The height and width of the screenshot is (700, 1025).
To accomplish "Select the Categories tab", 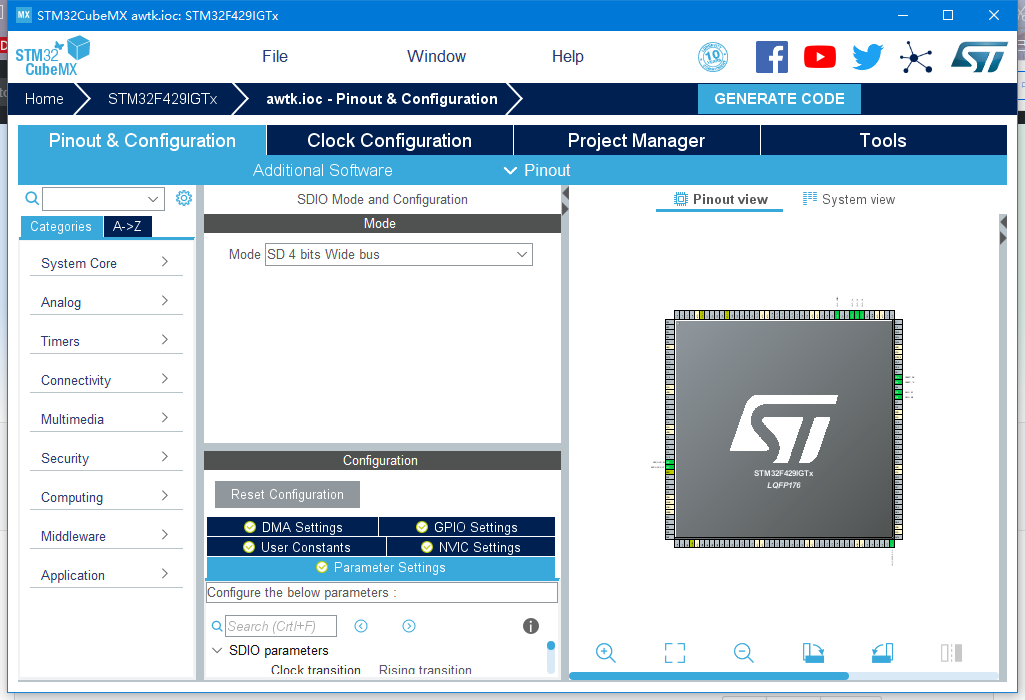I will click(x=61, y=226).
